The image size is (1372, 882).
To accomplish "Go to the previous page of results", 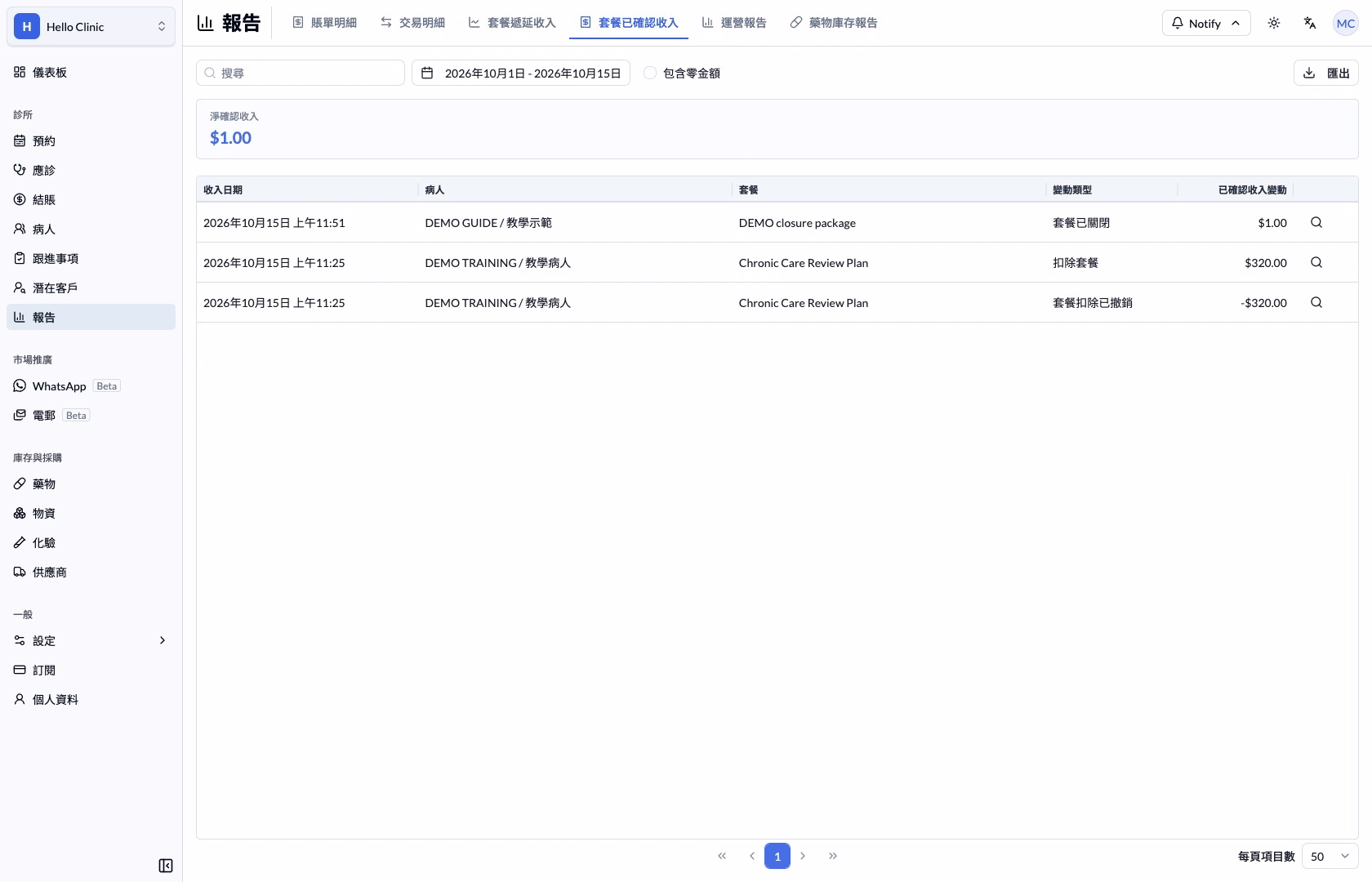I will [751, 856].
